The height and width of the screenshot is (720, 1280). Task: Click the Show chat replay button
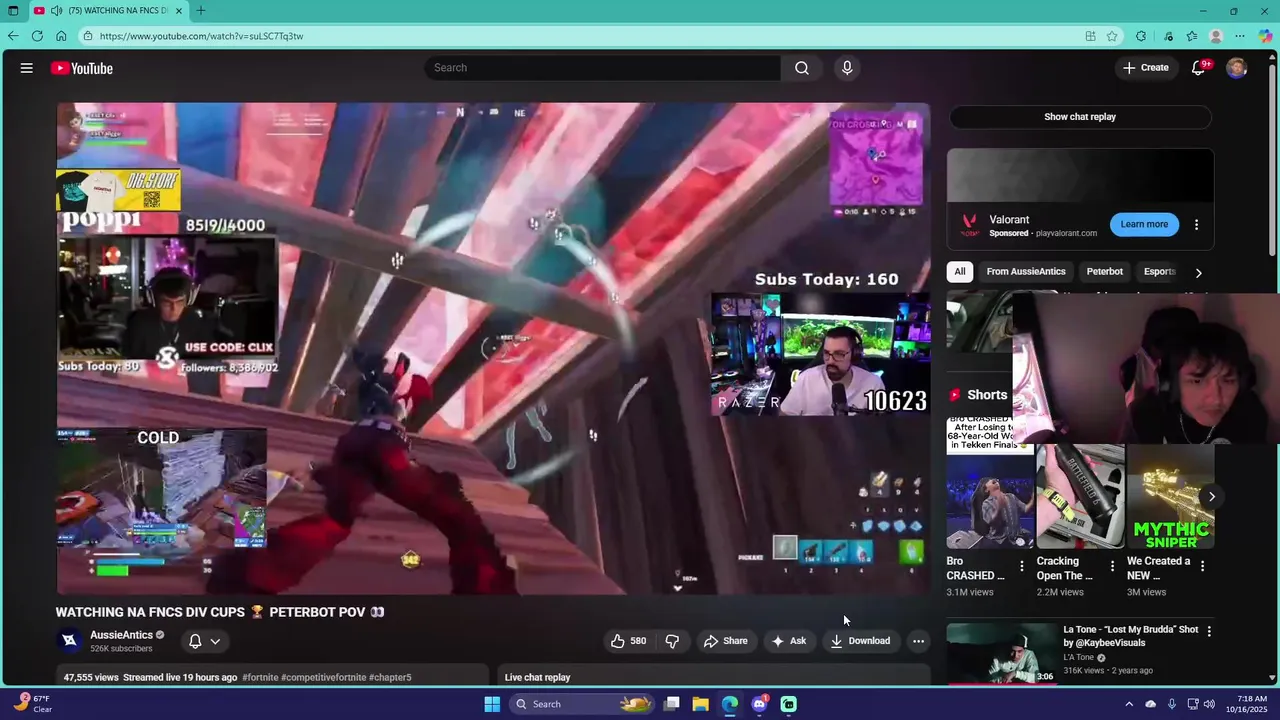pos(1080,117)
